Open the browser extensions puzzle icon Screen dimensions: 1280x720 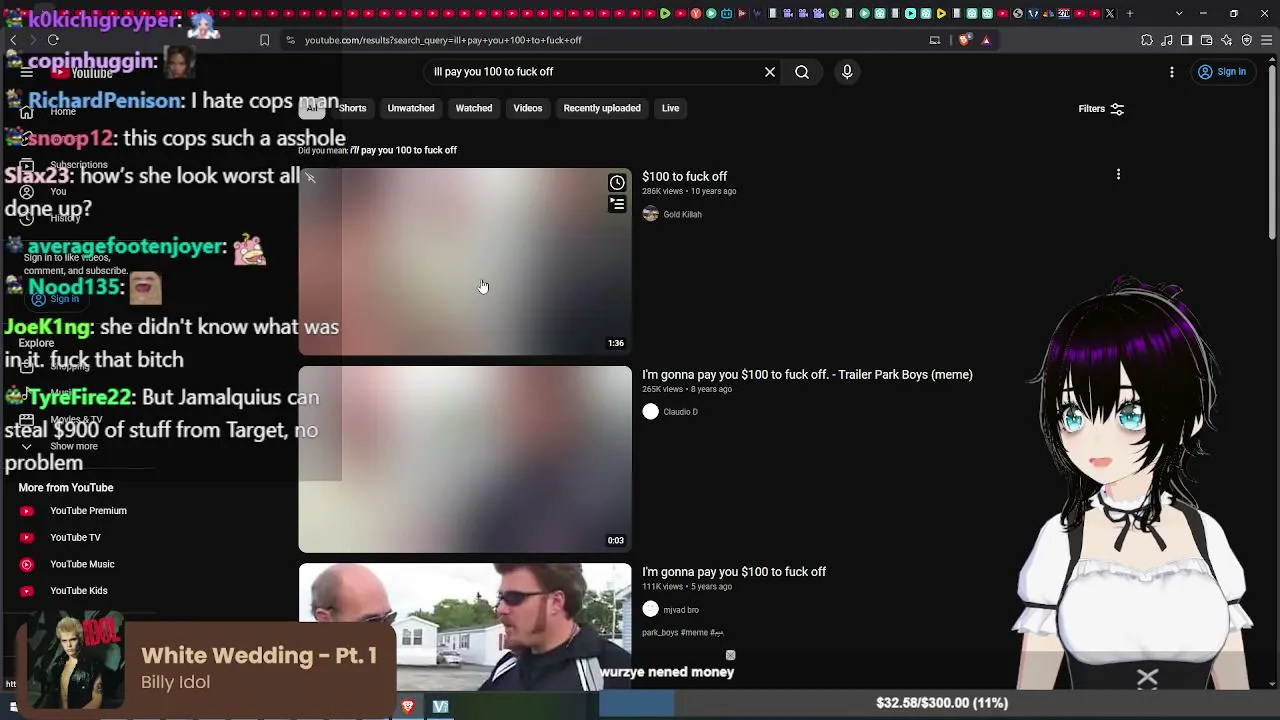[1147, 40]
